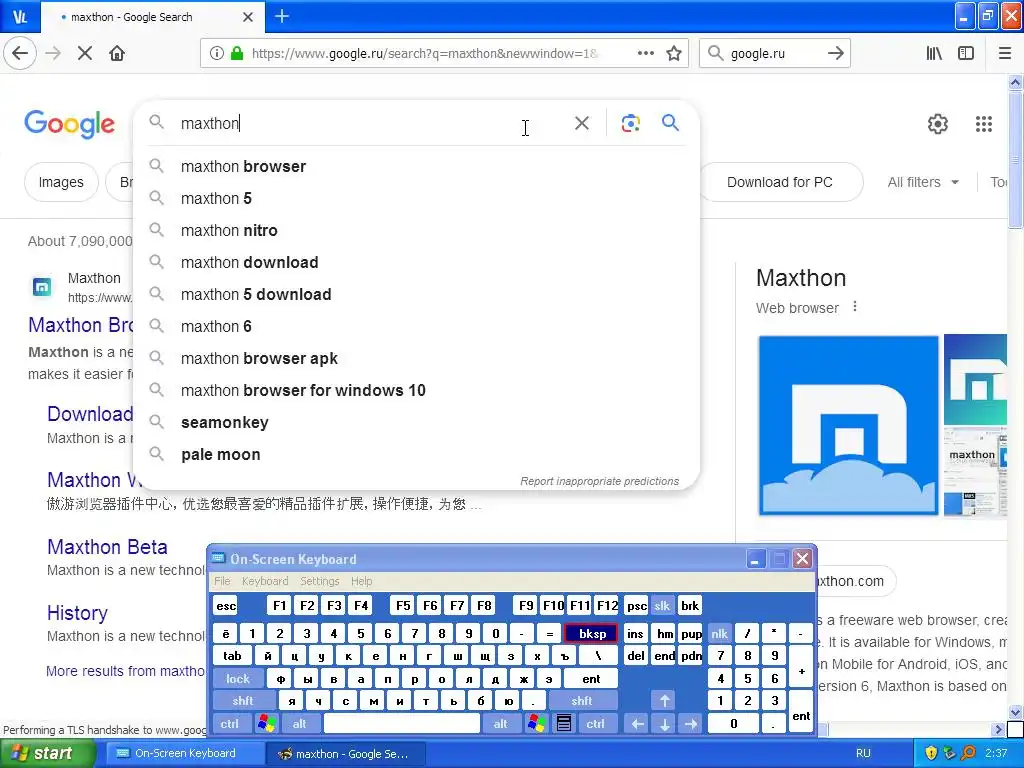Click Report inappropriate predictions
Image resolution: width=1024 pixels, height=768 pixels.
600,481
